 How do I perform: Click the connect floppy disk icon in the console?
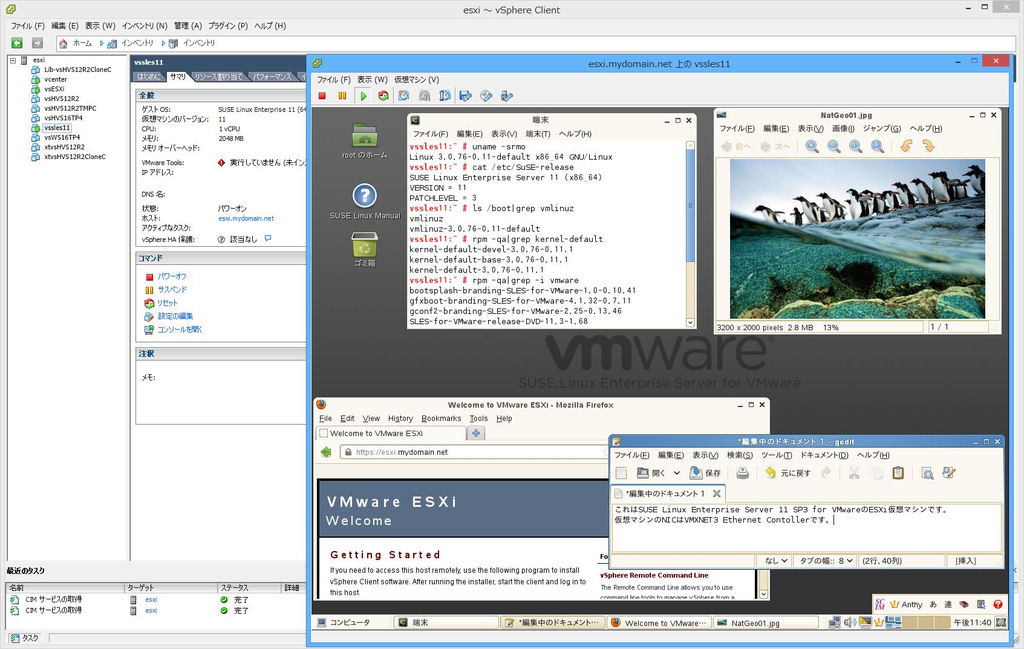[465, 96]
